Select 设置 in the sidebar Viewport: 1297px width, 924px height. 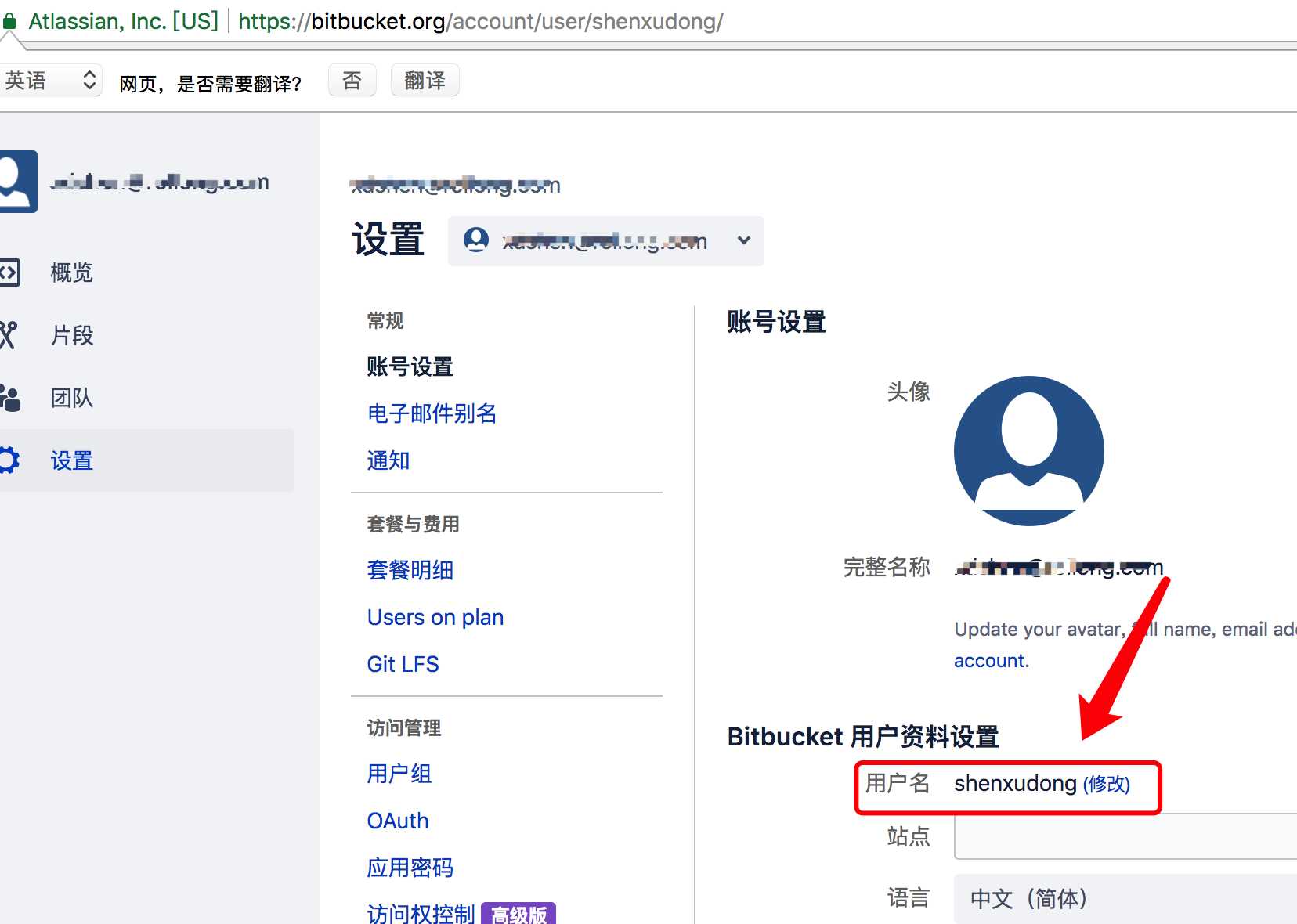[72, 460]
